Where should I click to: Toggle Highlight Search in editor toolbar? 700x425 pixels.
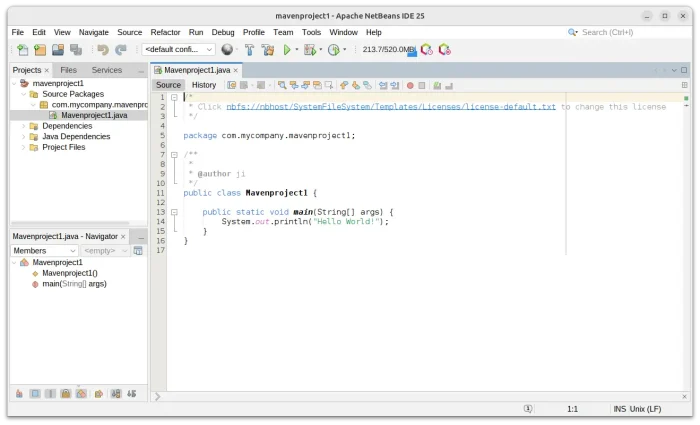(x=317, y=85)
